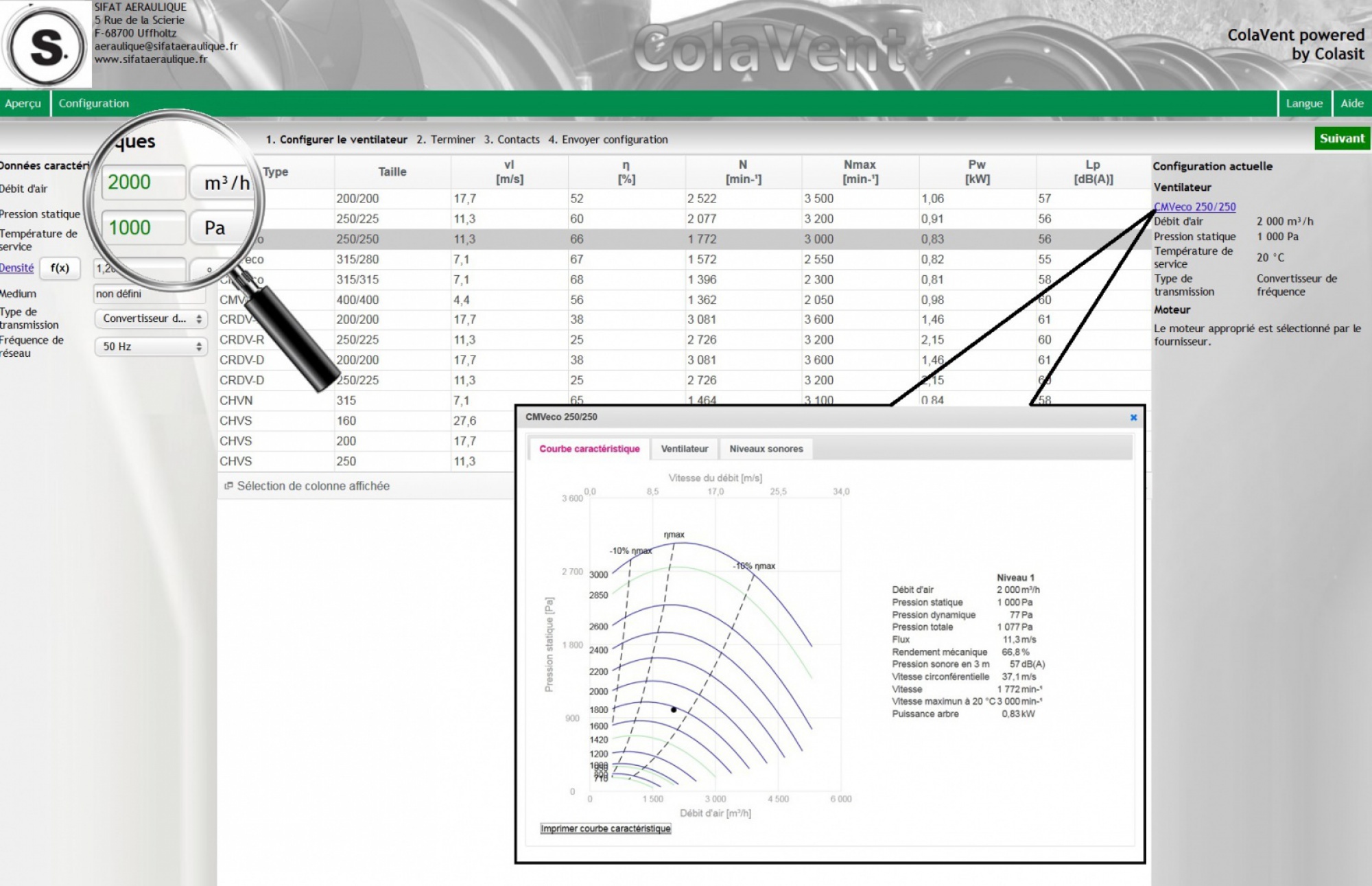The height and width of the screenshot is (886, 1372).
Task: Click the f(x) density button
Action: coord(60,268)
